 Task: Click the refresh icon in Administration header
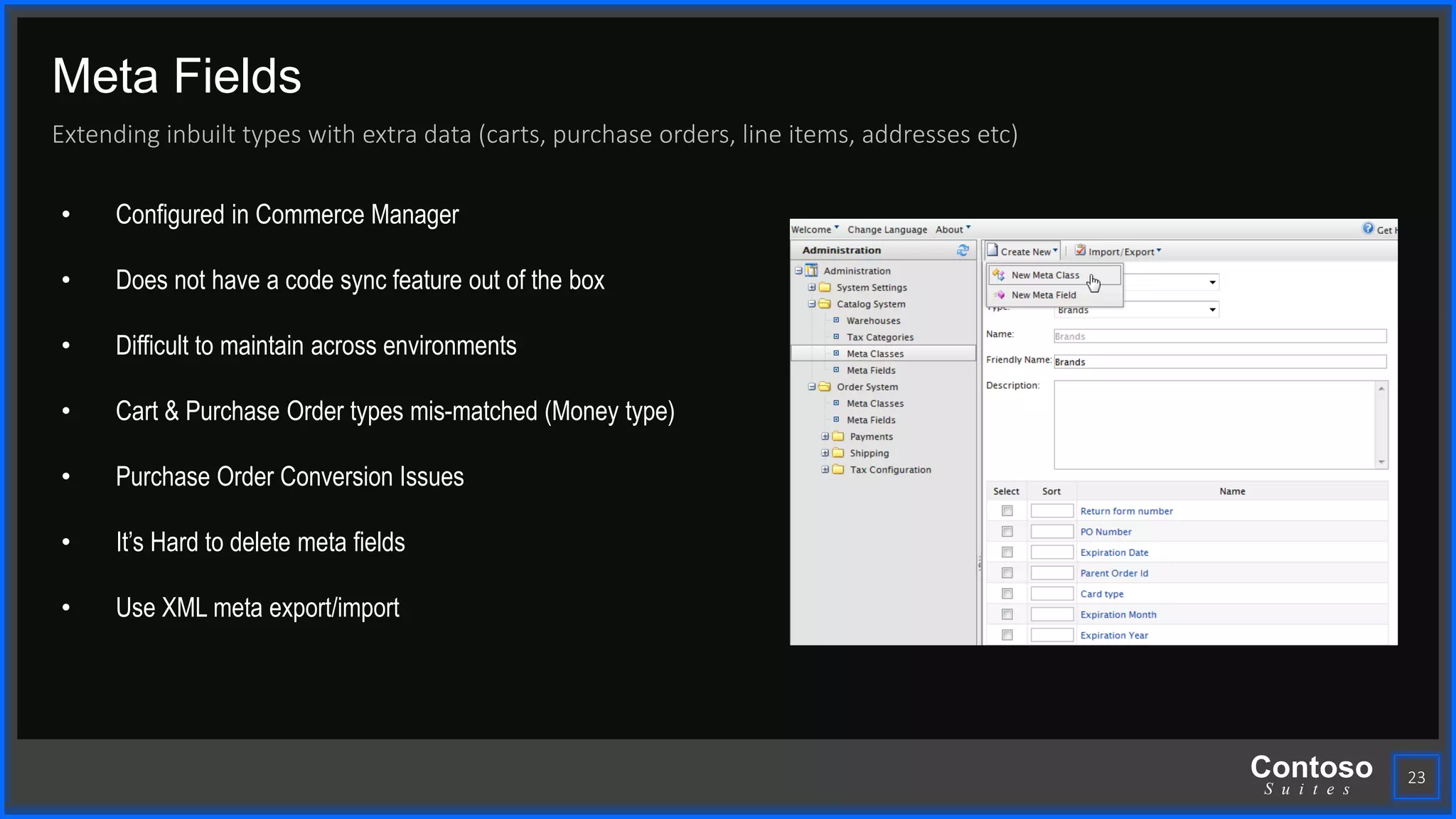[x=963, y=250]
